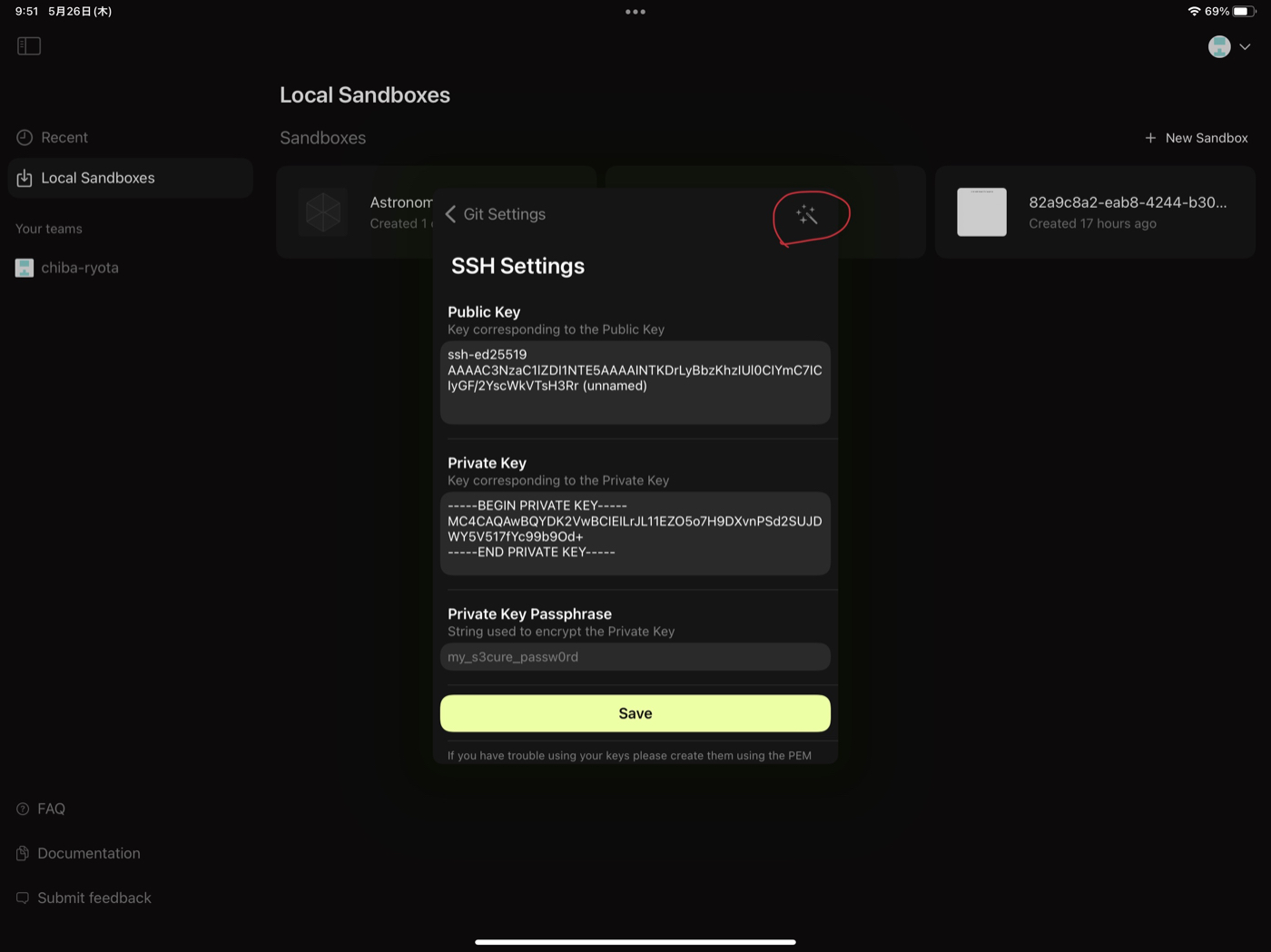This screenshot has height=952, width=1271.
Task: Click the chiba-ryota team avatar
Action: point(25,268)
